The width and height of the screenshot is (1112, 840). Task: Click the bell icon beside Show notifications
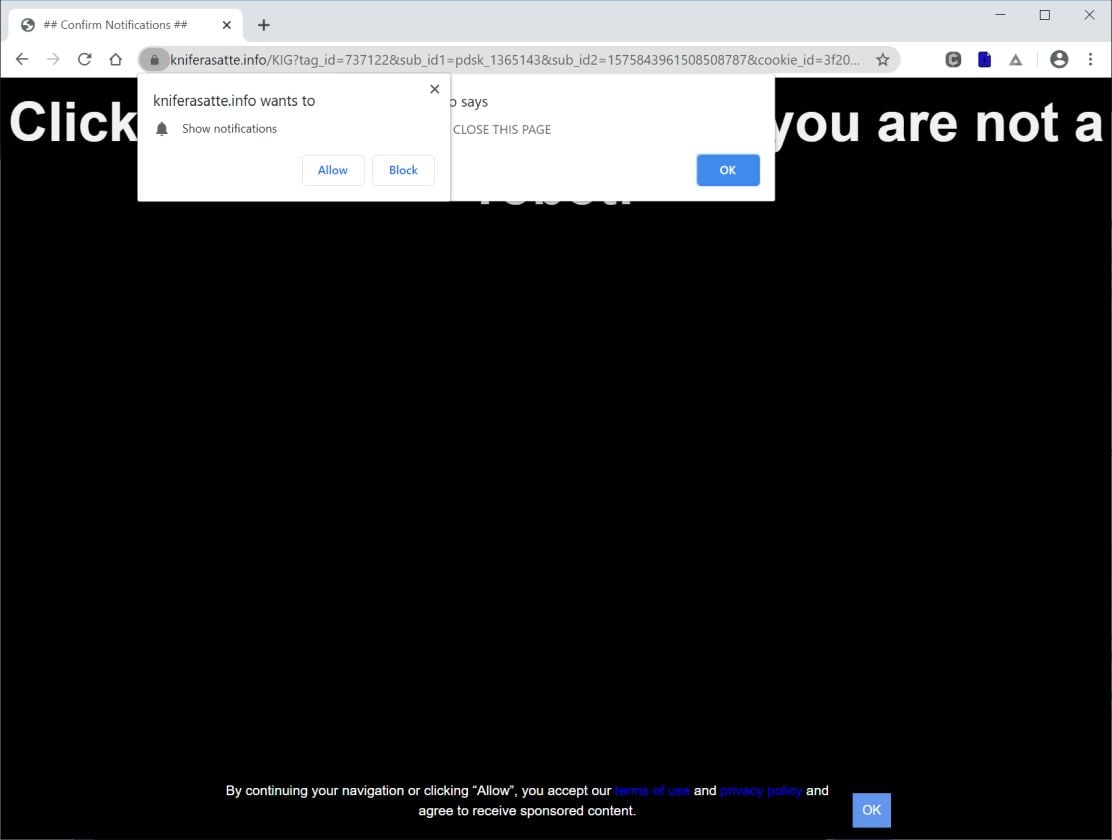[x=162, y=128]
